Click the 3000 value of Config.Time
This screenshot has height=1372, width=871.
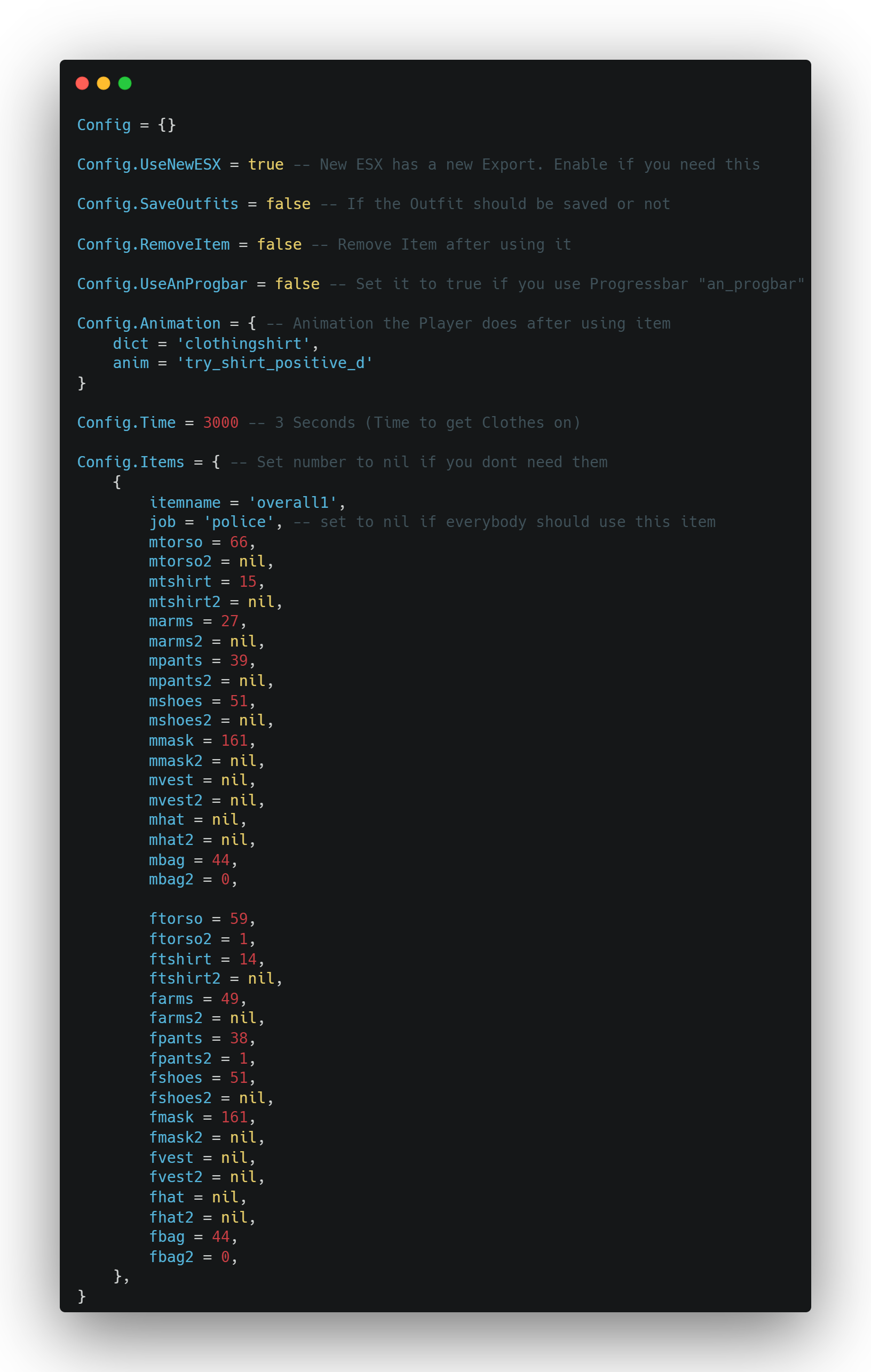tap(220, 423)
